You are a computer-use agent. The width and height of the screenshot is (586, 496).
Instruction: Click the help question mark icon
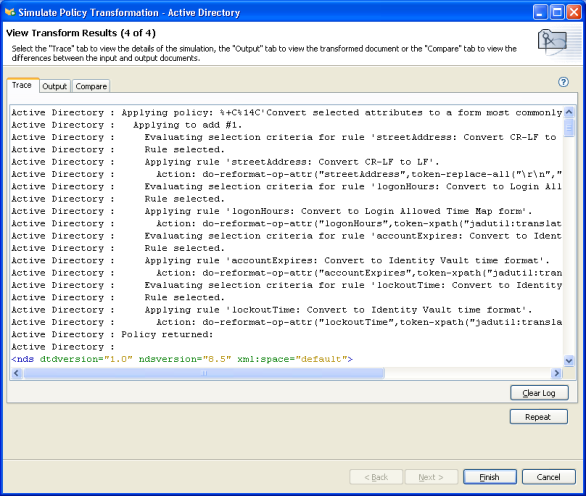pos(563,82)
